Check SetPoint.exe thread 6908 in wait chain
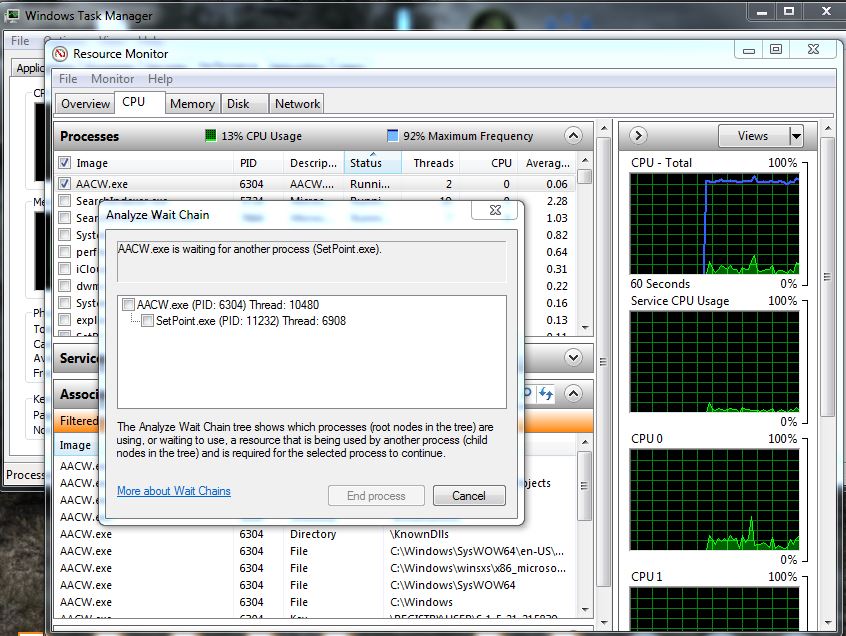The height and width of the screenshot is (636, 846). (x=147, y=321)
